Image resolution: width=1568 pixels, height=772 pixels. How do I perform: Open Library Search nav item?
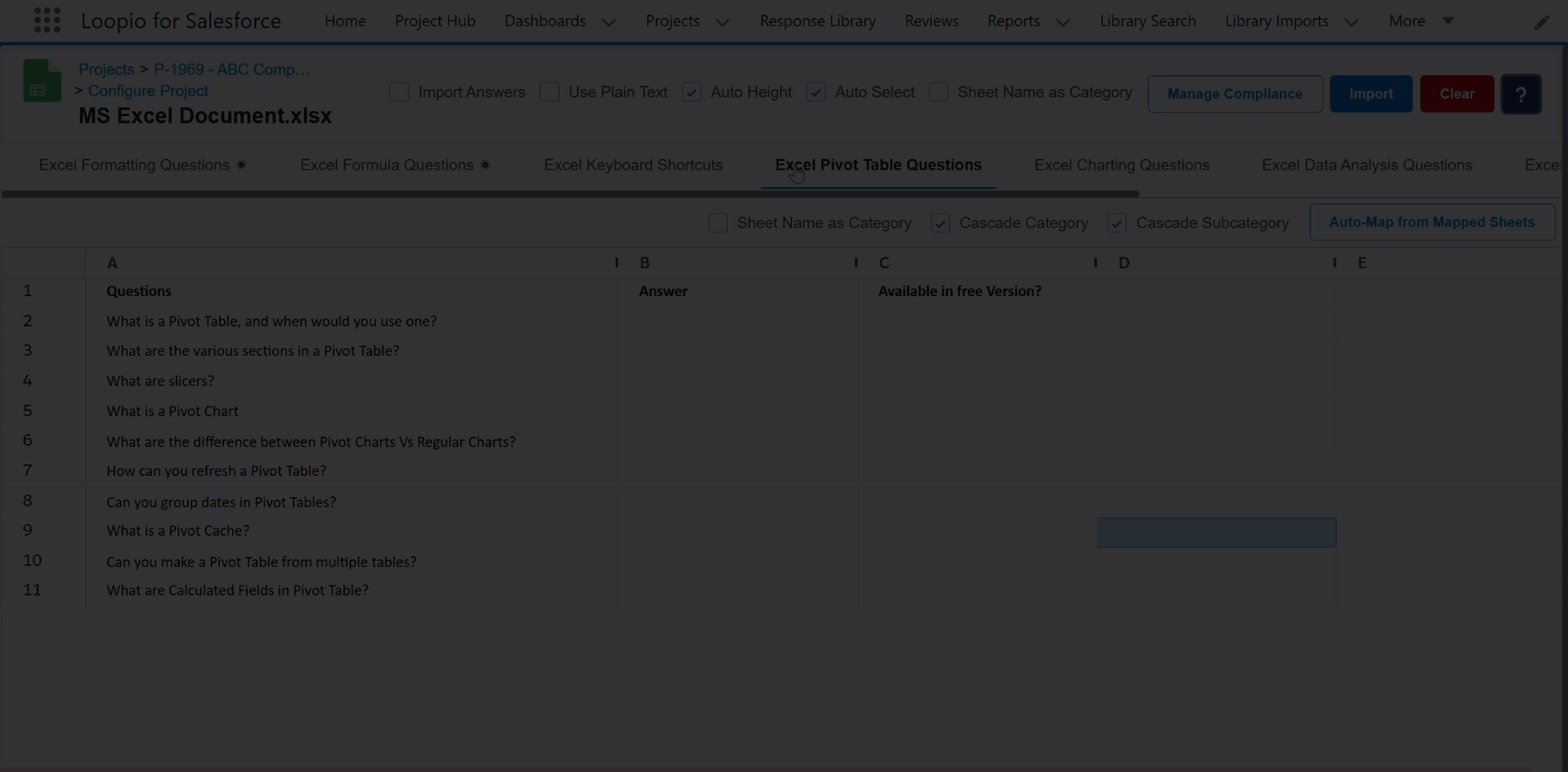(x=1148, y=20)
